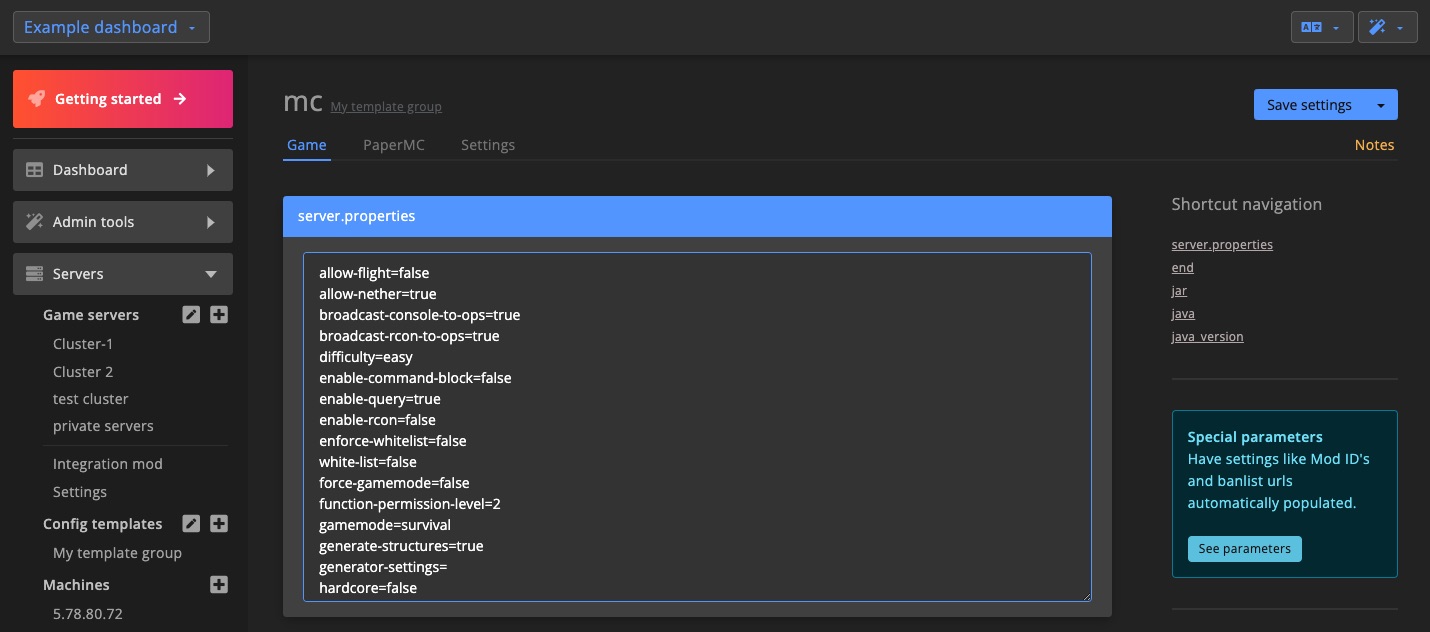Open the server.properties shortcut link
The width and height of the screenshot is (1430, 632).
1222,244
